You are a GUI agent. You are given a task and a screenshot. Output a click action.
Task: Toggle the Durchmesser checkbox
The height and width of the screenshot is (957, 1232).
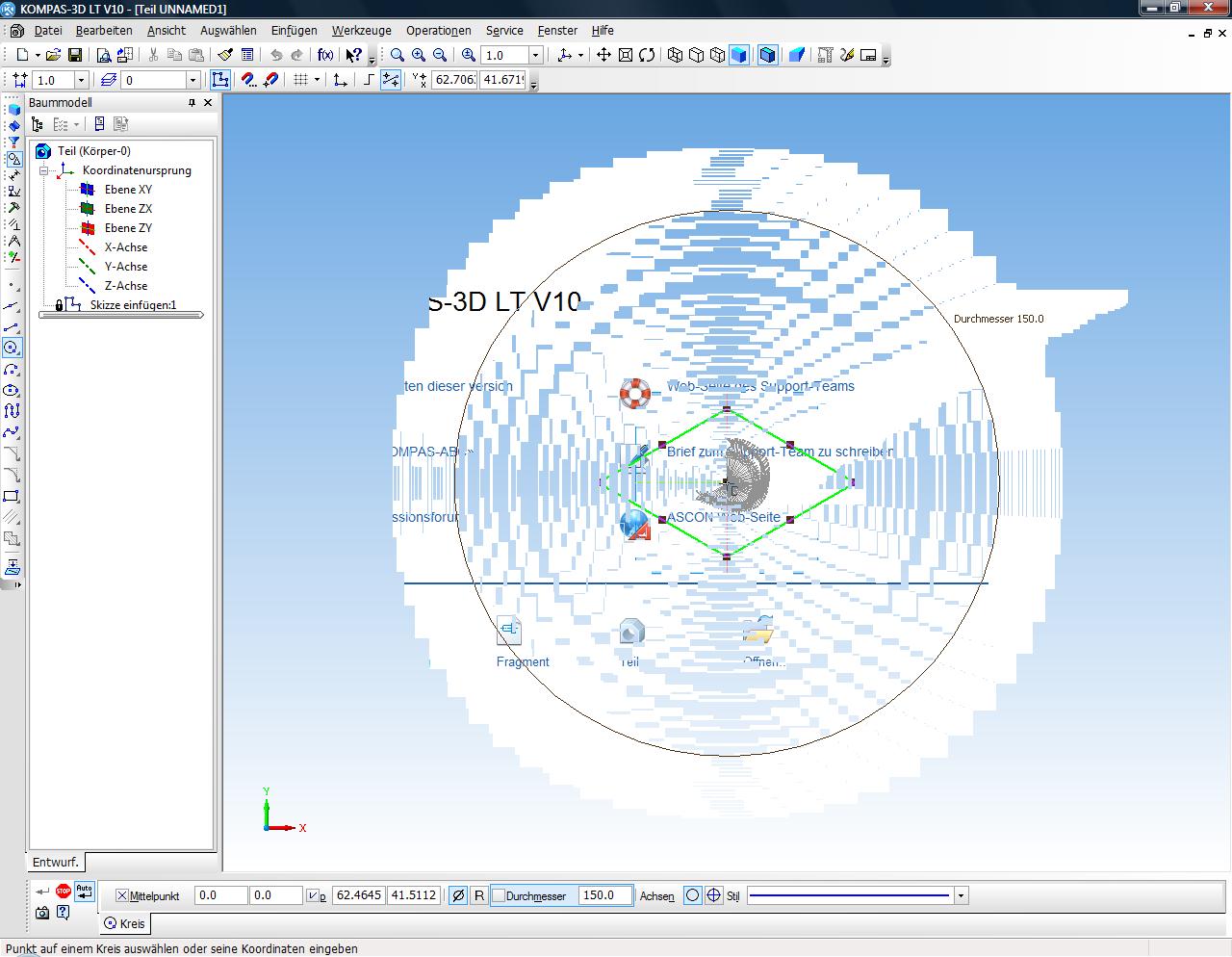point(499,895)
